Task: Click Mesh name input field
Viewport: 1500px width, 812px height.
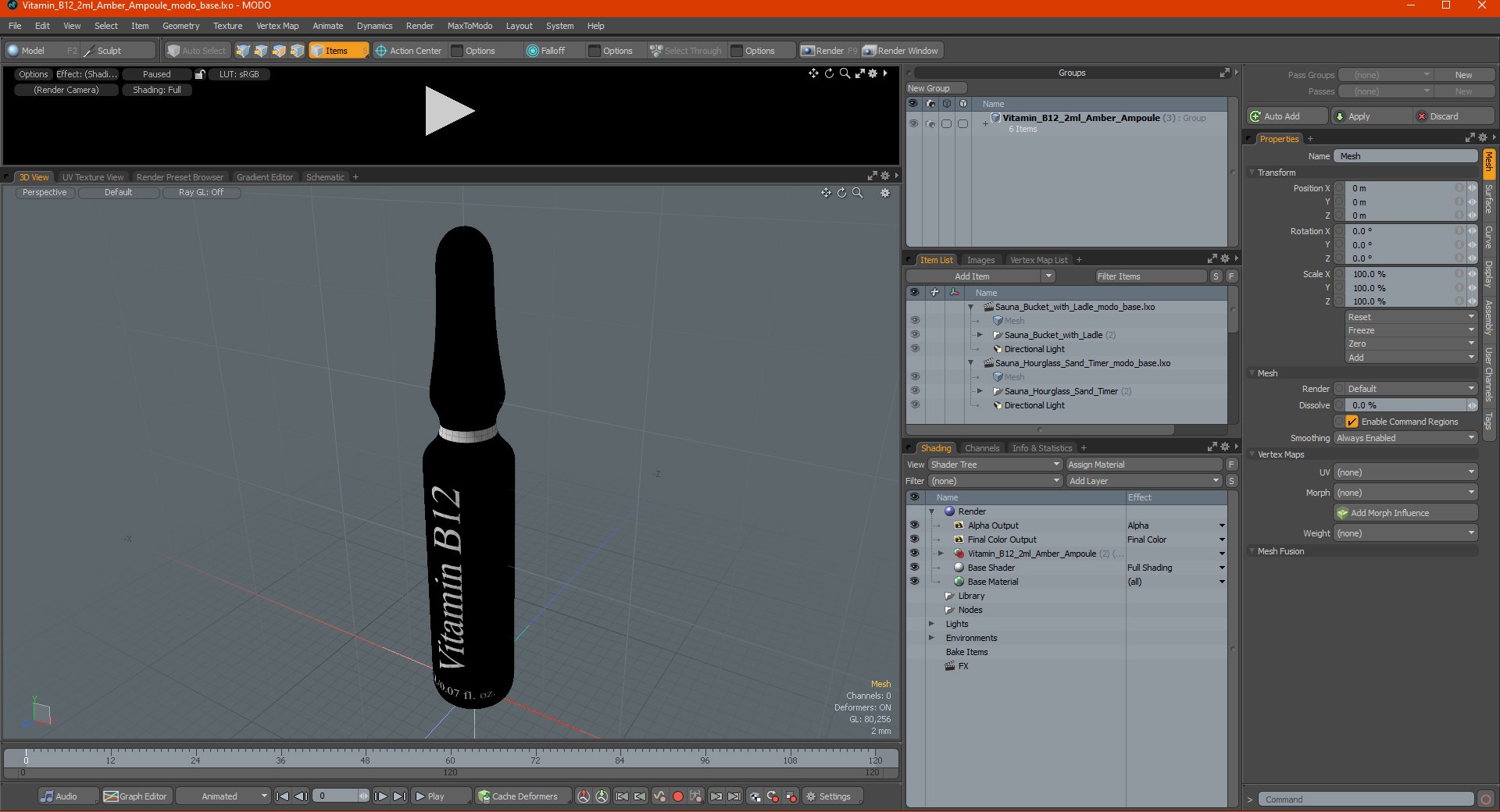Action: (x=1405, y=156)
